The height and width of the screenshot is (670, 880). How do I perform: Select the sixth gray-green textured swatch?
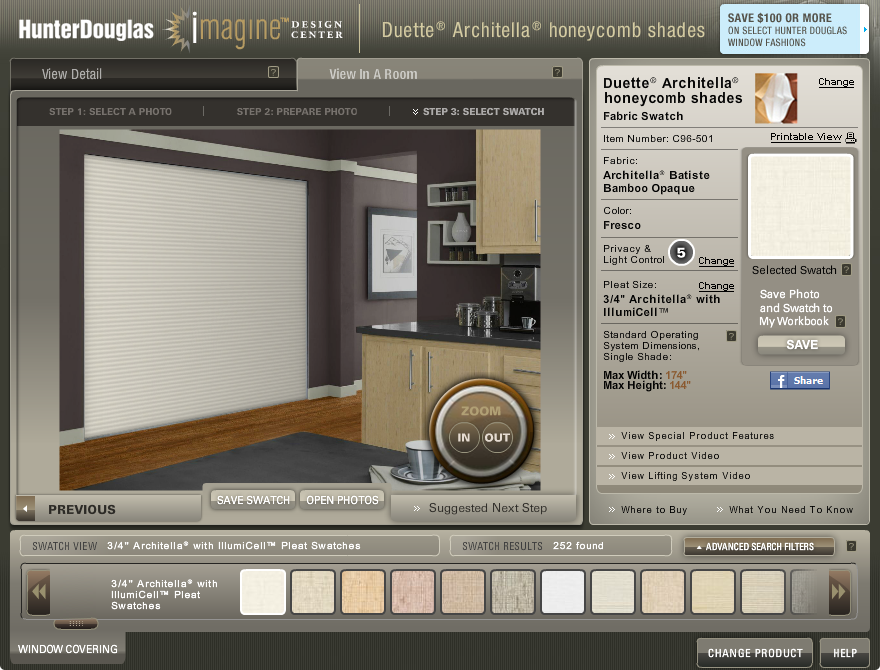(x=513, y=592)
